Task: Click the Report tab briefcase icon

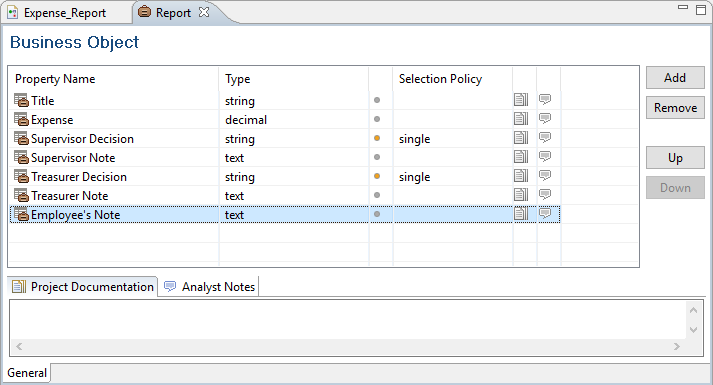Action: (144, 12)
